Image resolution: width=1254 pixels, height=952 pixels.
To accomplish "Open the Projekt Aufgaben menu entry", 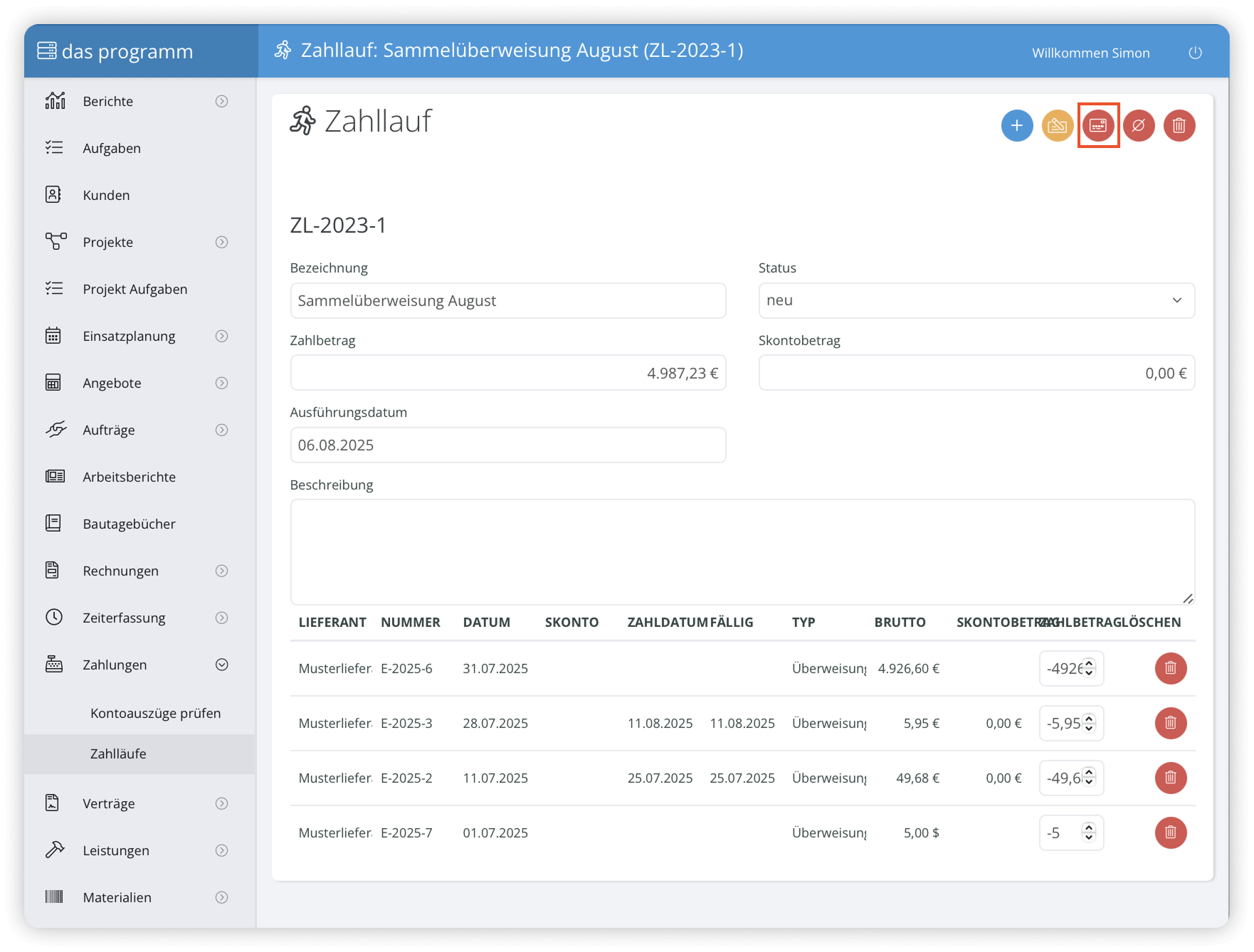I will click(x=135, y=289).
